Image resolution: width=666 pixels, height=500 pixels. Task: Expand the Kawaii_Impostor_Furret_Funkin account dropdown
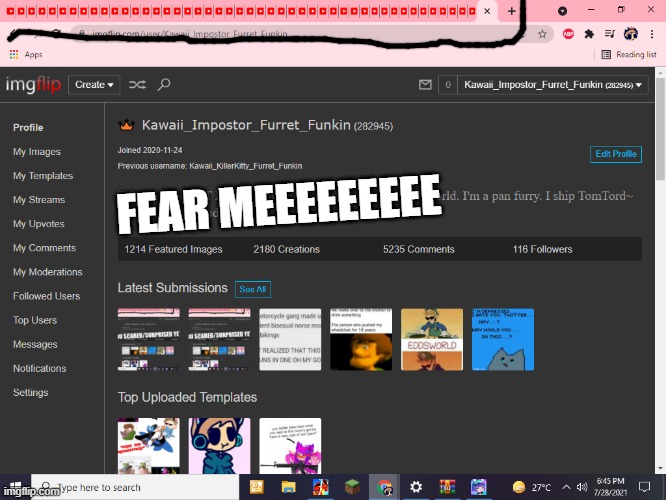[x=553, y=85]
